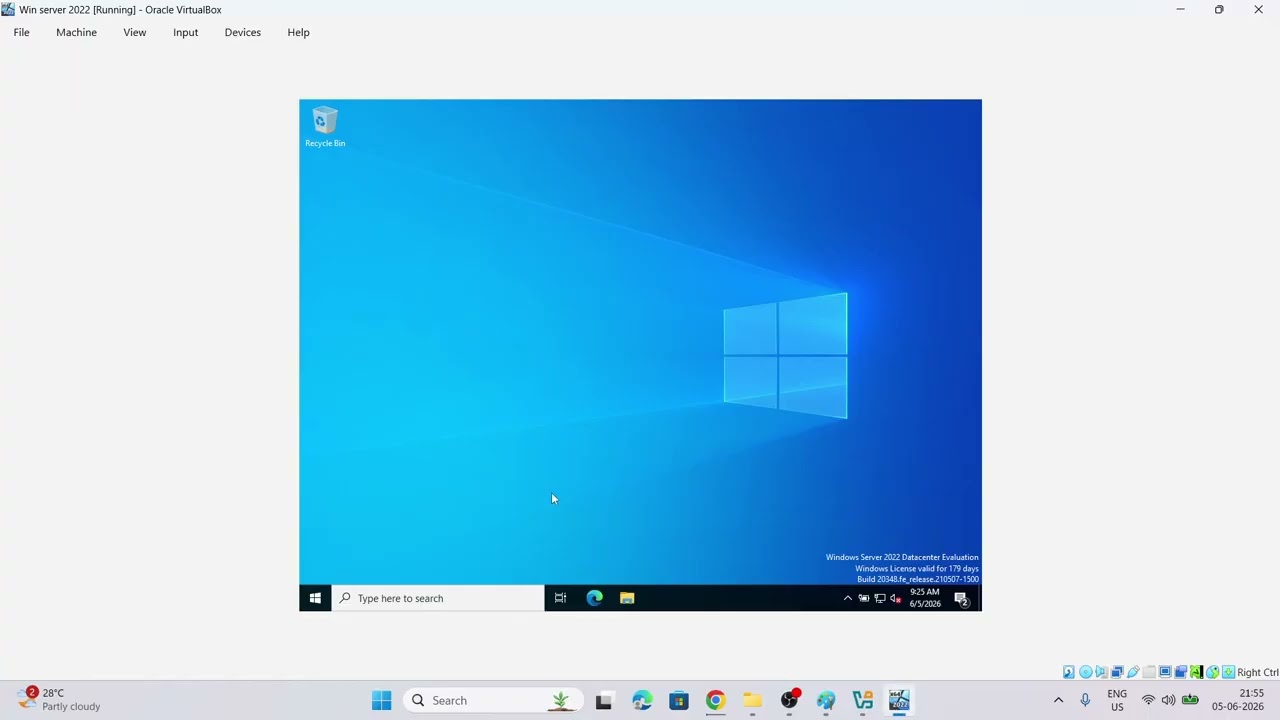Click the guest tray removable device icon
The image size is (1280, 720).
(x=864, y=598)
